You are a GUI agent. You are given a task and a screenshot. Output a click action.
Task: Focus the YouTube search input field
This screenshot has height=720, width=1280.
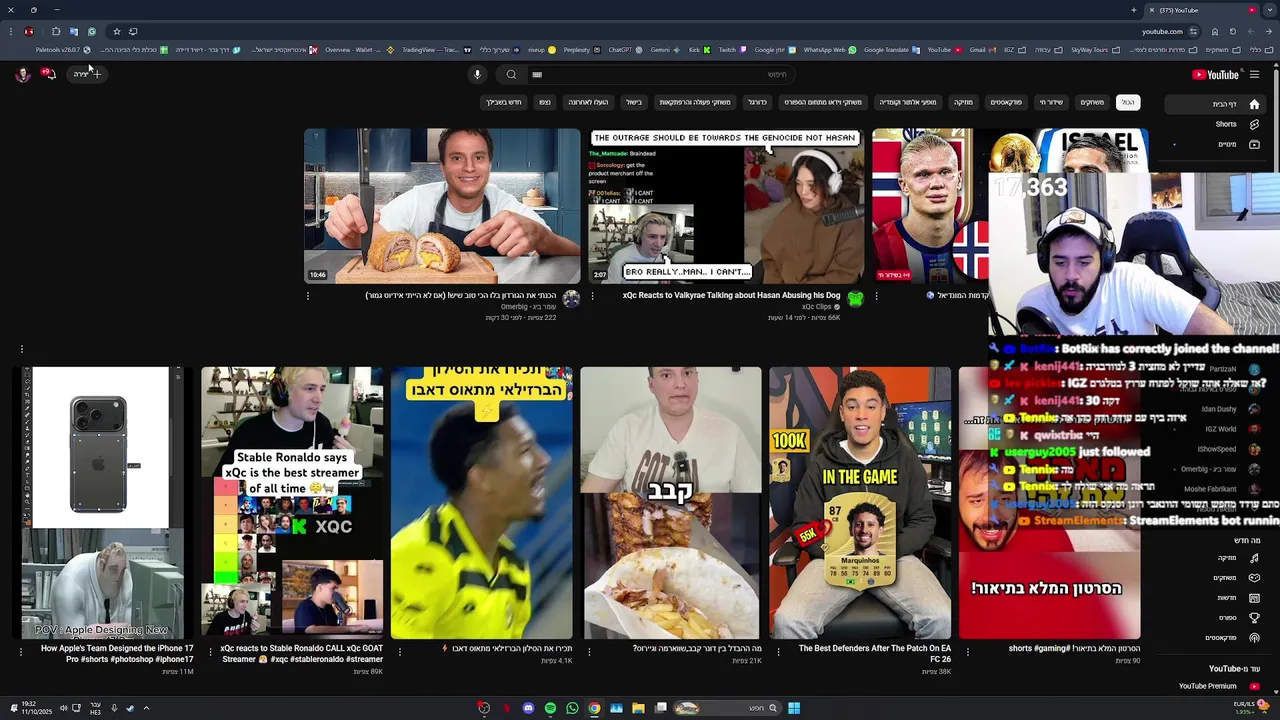click(x=660, y=74)
